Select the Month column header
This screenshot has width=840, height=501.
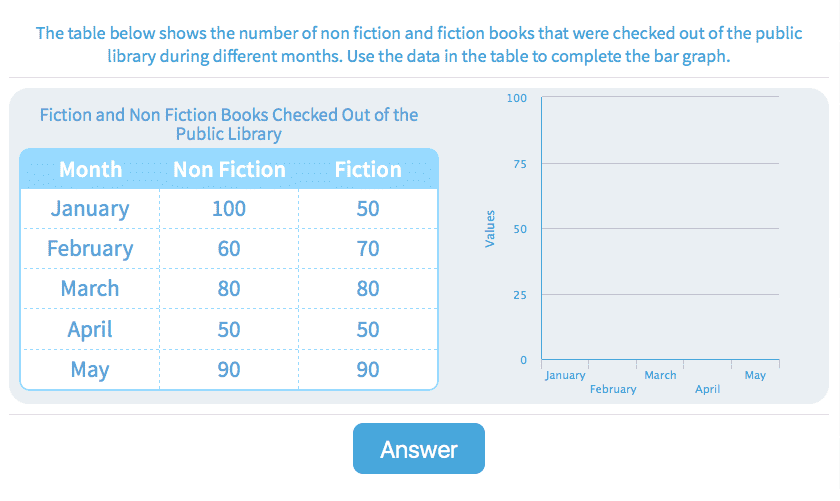point(90,169)
